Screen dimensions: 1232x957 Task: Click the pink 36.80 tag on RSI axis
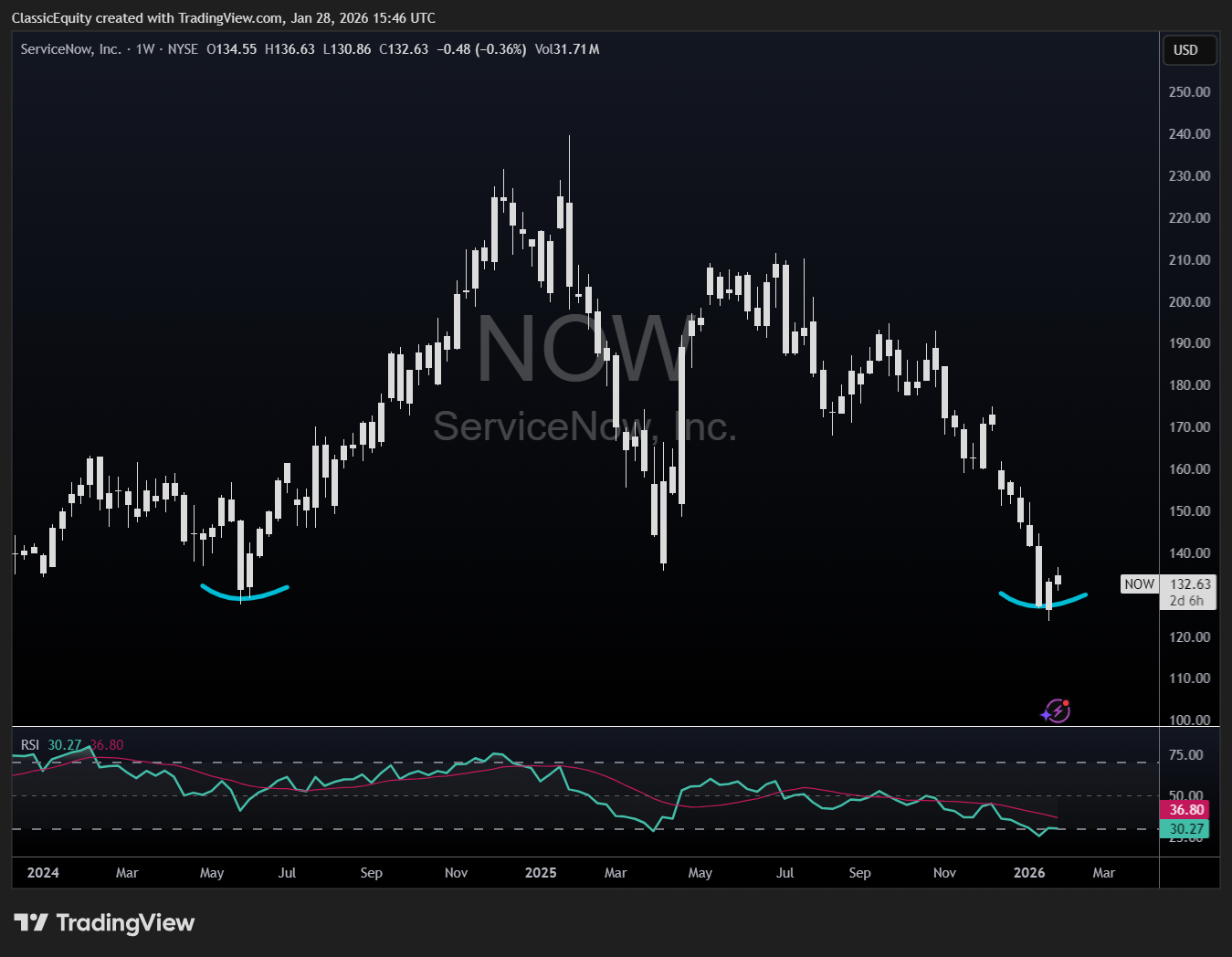tap(1185, 810)
